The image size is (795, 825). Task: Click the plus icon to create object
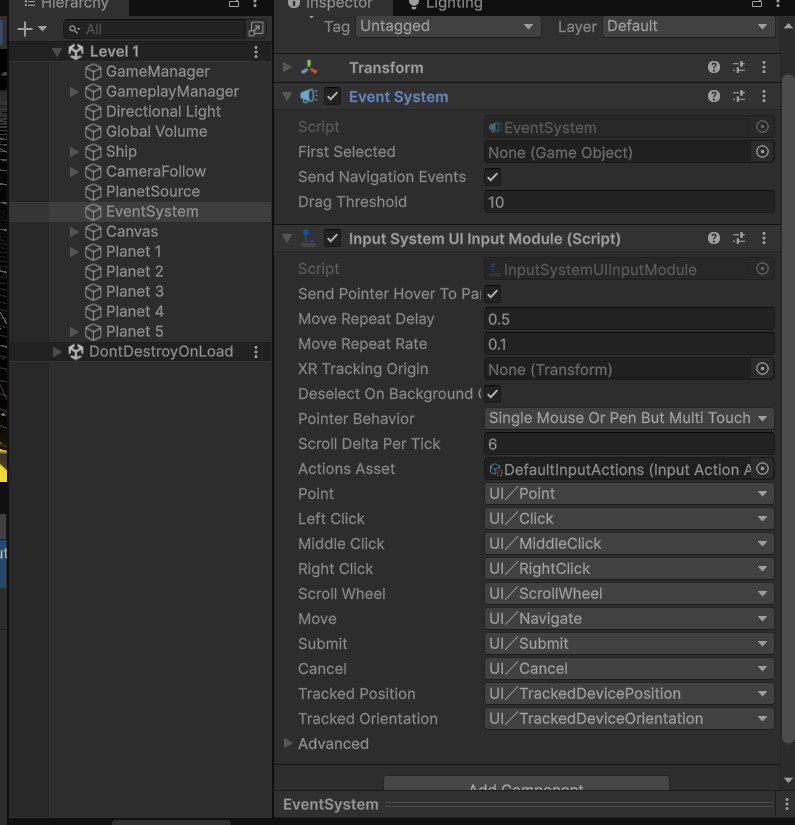(x=25, y=29)
